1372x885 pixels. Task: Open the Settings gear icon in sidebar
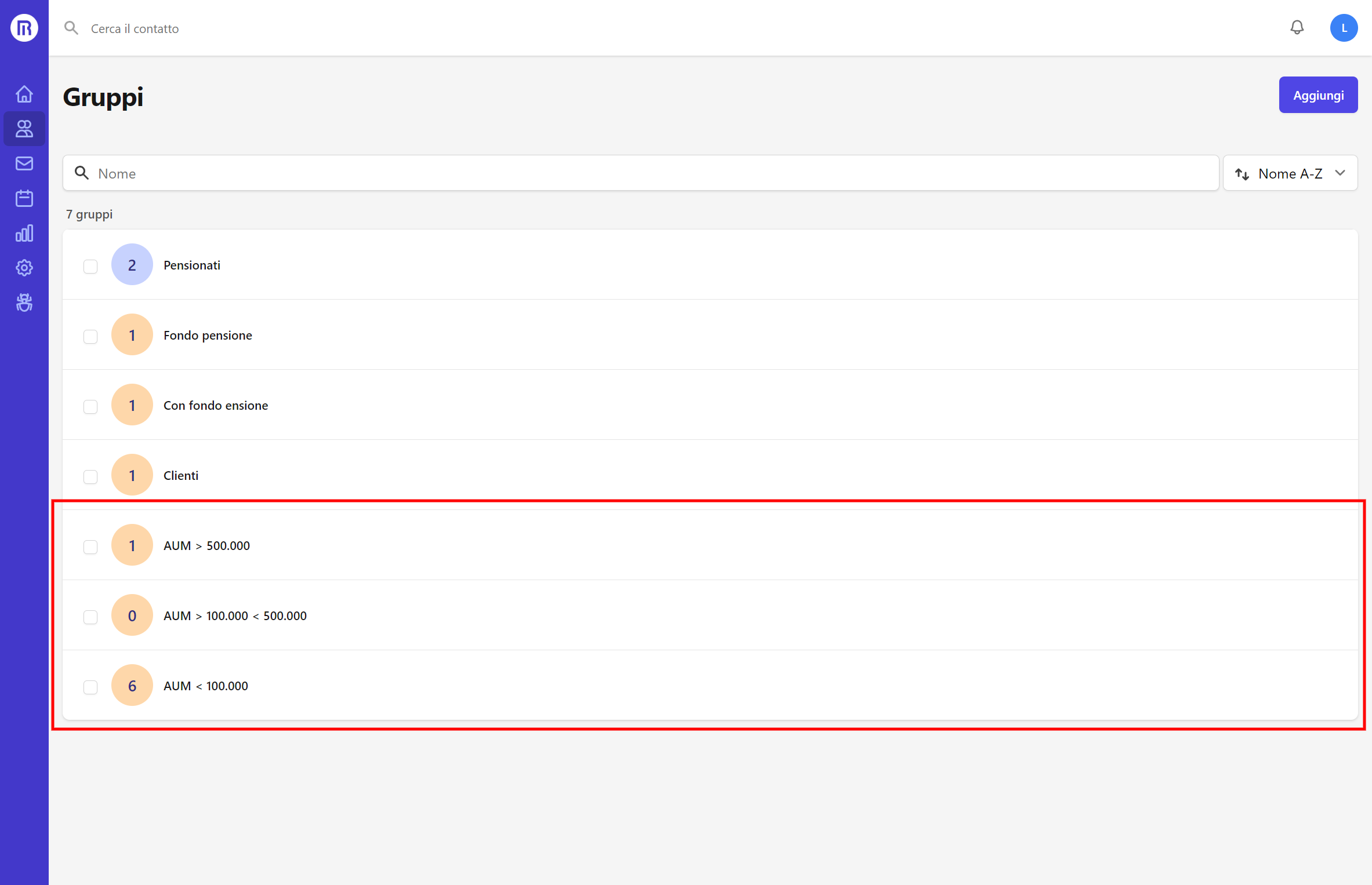[24, 268]
